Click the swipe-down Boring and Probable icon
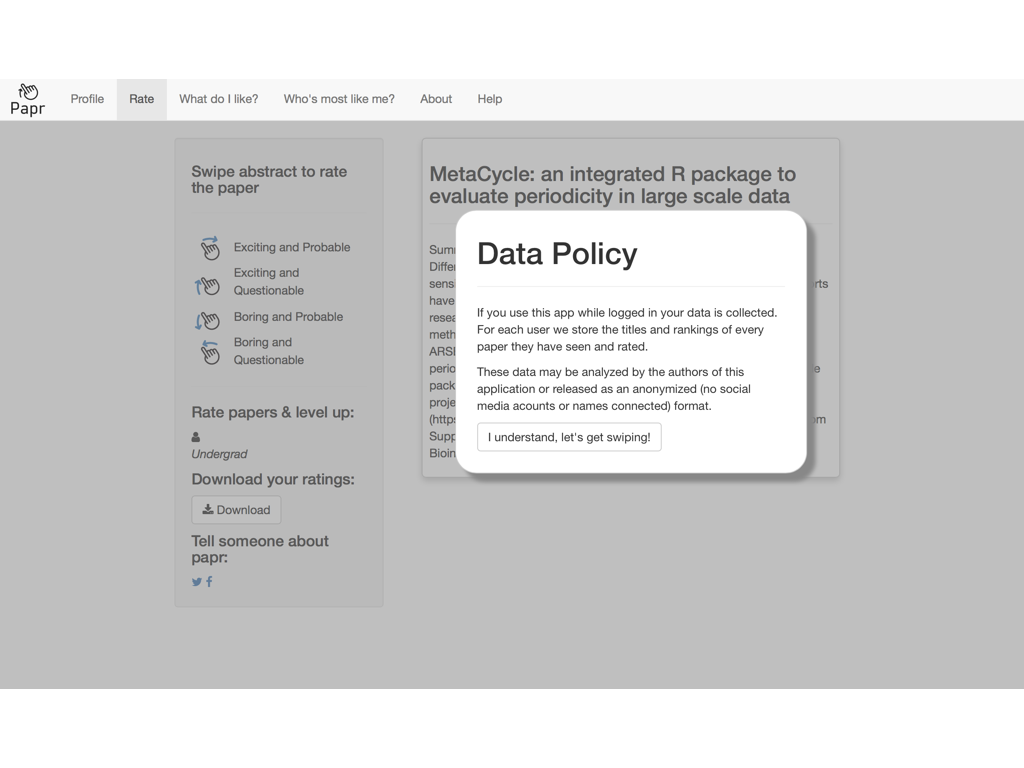This screenshot has height=768, width=1024. [x=207, y=320]
